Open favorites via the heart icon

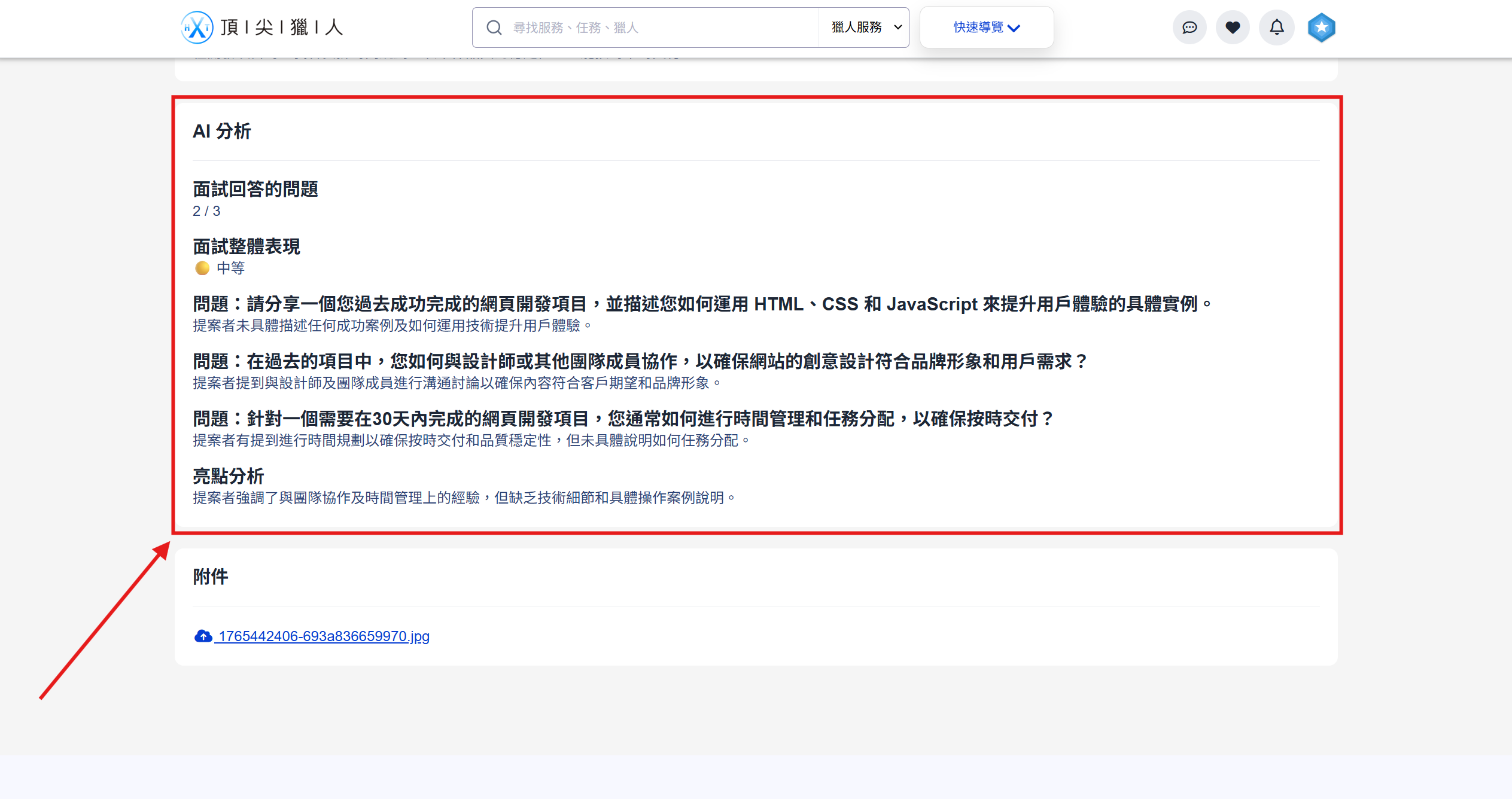(1233, 28)
